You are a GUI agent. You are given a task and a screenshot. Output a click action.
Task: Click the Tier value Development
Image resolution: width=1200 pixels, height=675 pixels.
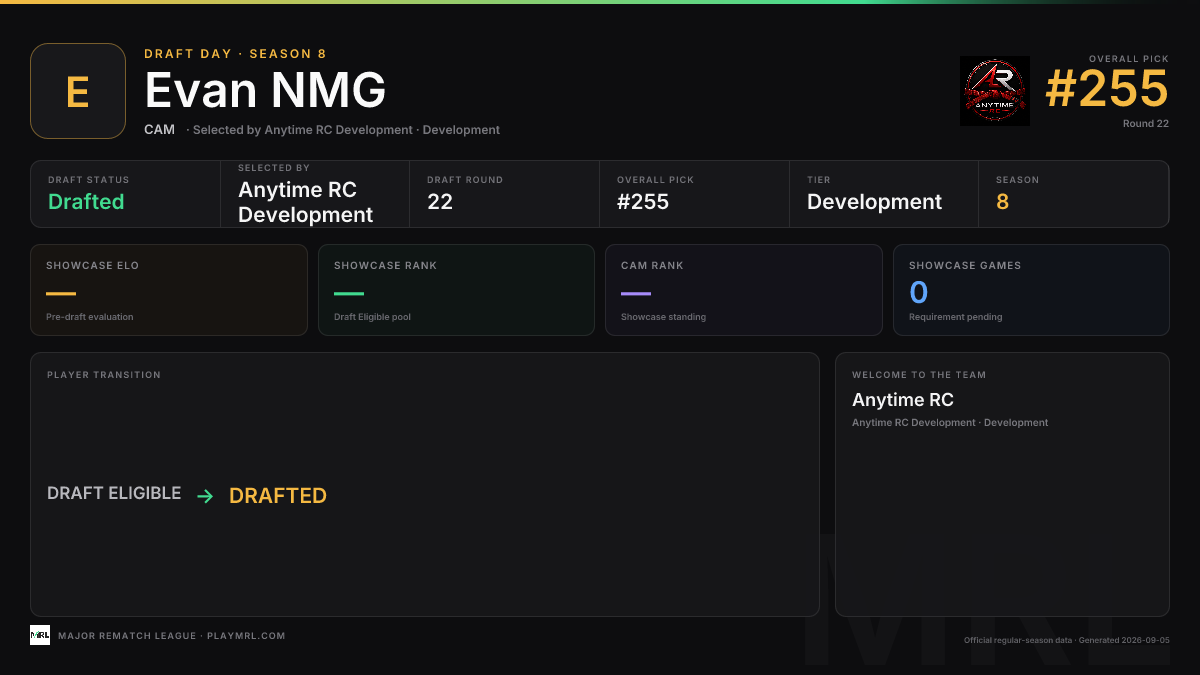pyautogui.click(x=874, y=202)
